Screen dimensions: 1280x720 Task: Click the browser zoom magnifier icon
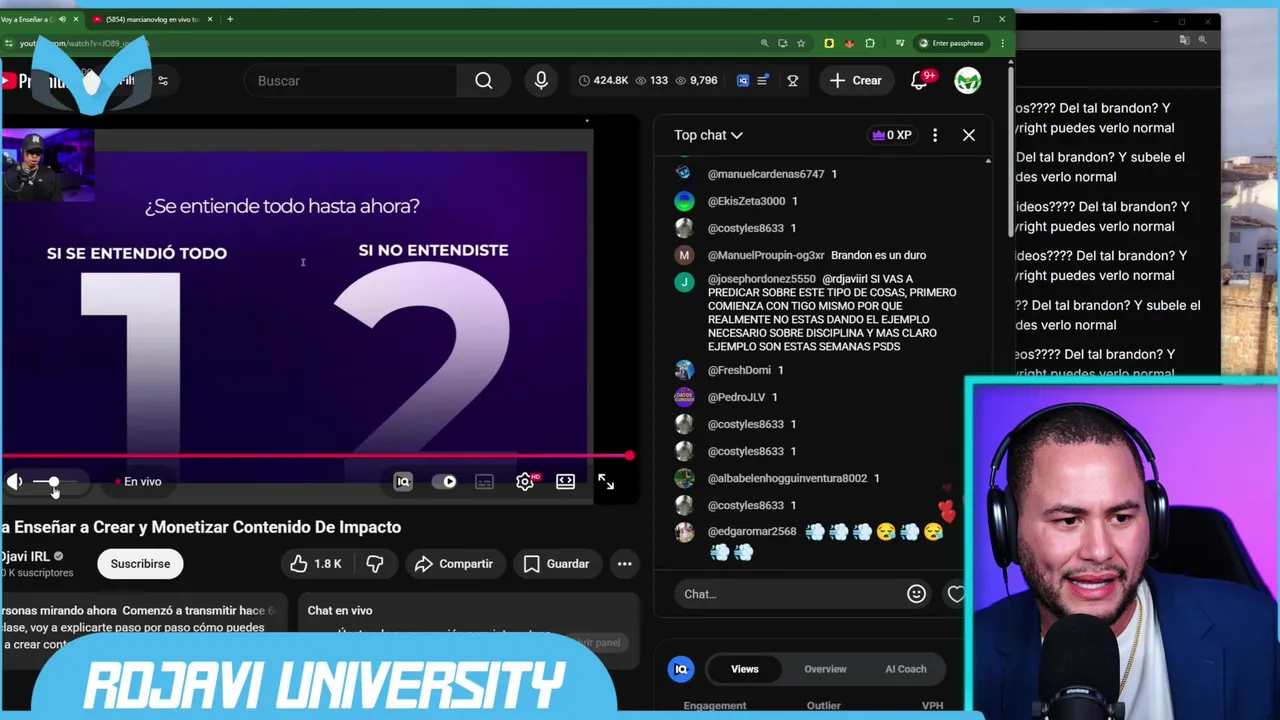[765, 43]
